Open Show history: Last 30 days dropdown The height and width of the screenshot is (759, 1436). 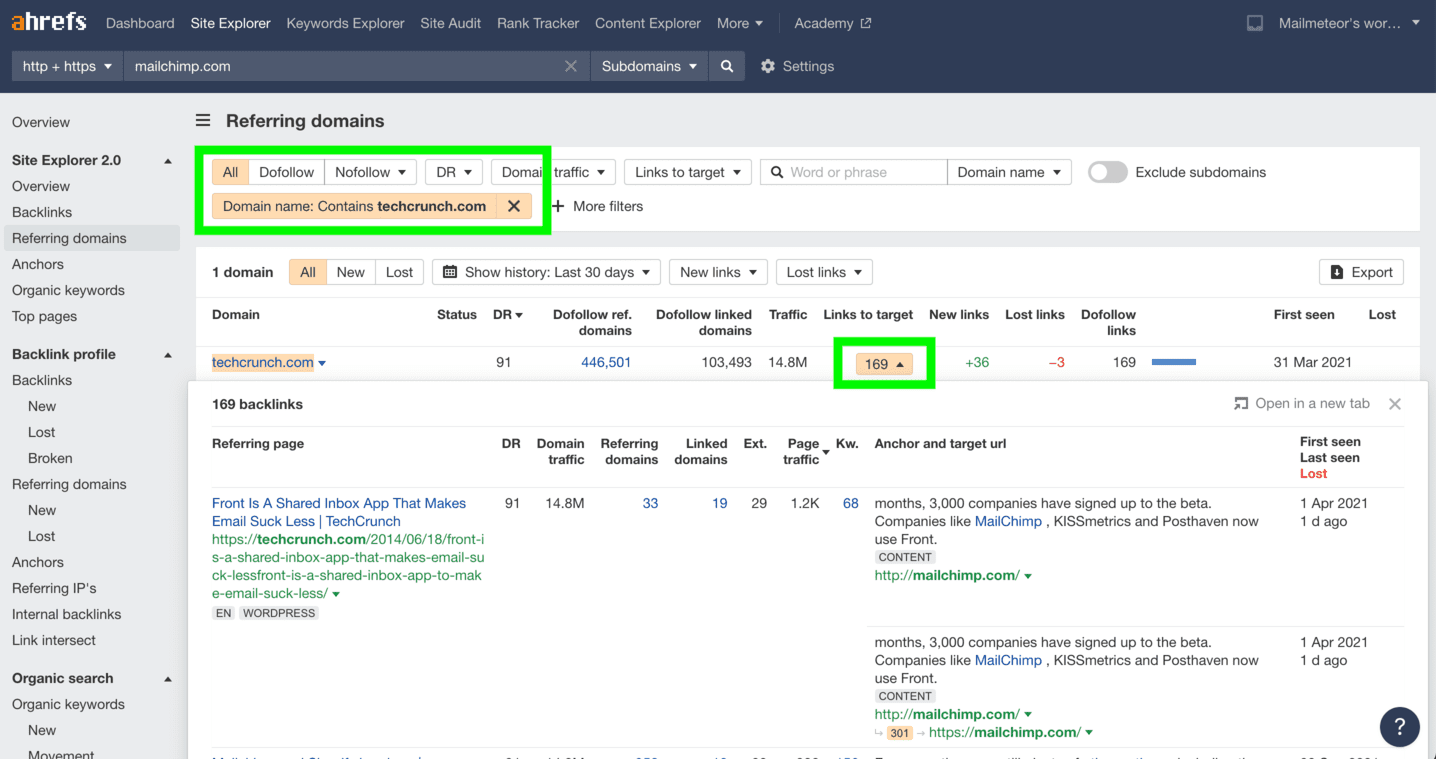pos(546,272)
